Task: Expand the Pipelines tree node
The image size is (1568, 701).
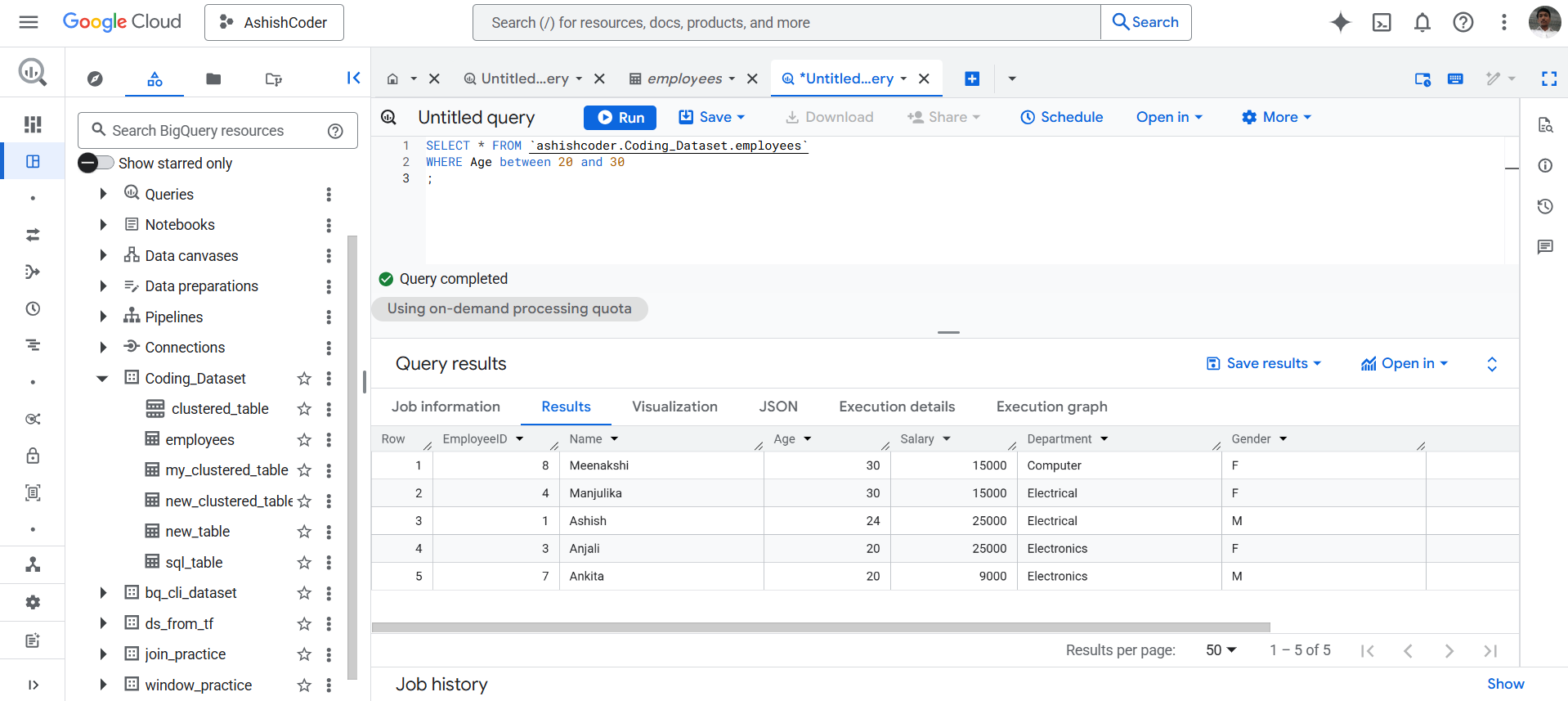Action: (x=103, y=317)
